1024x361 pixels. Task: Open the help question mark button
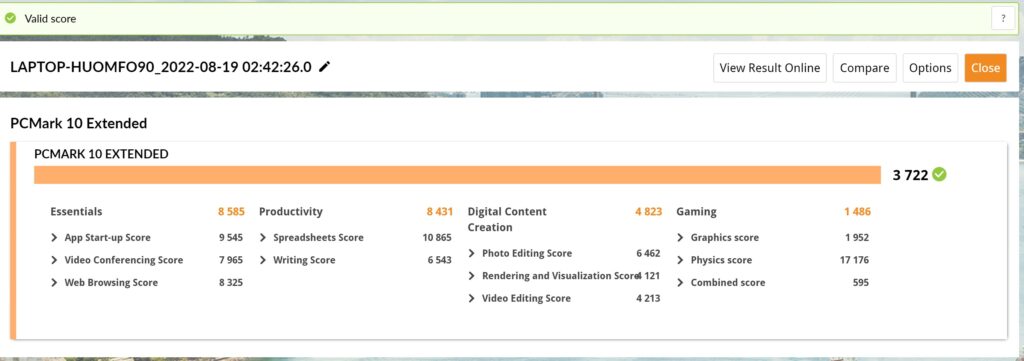(x=1003, y=19)
